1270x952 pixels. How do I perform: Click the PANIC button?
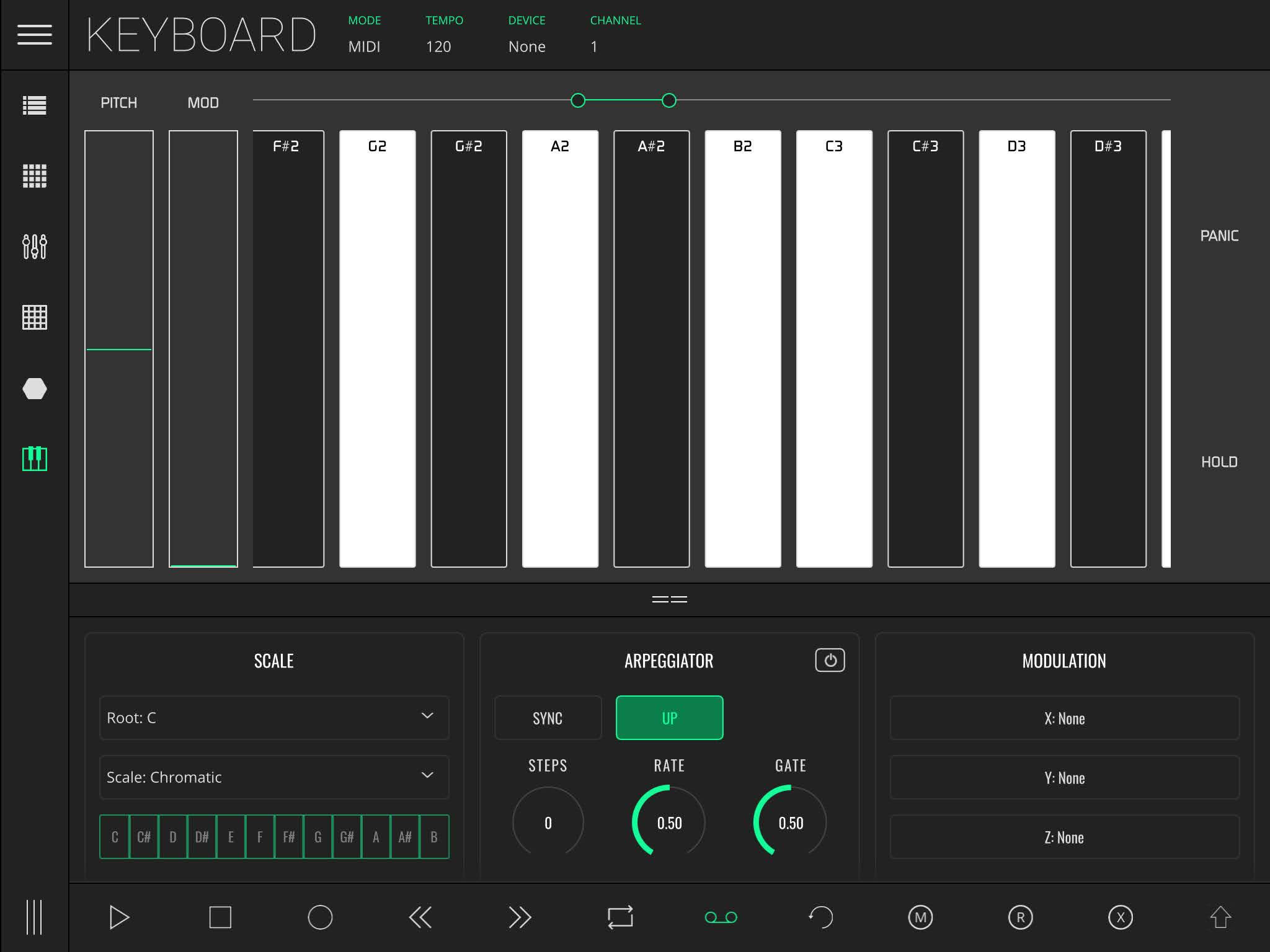[x=1219, y=236]
